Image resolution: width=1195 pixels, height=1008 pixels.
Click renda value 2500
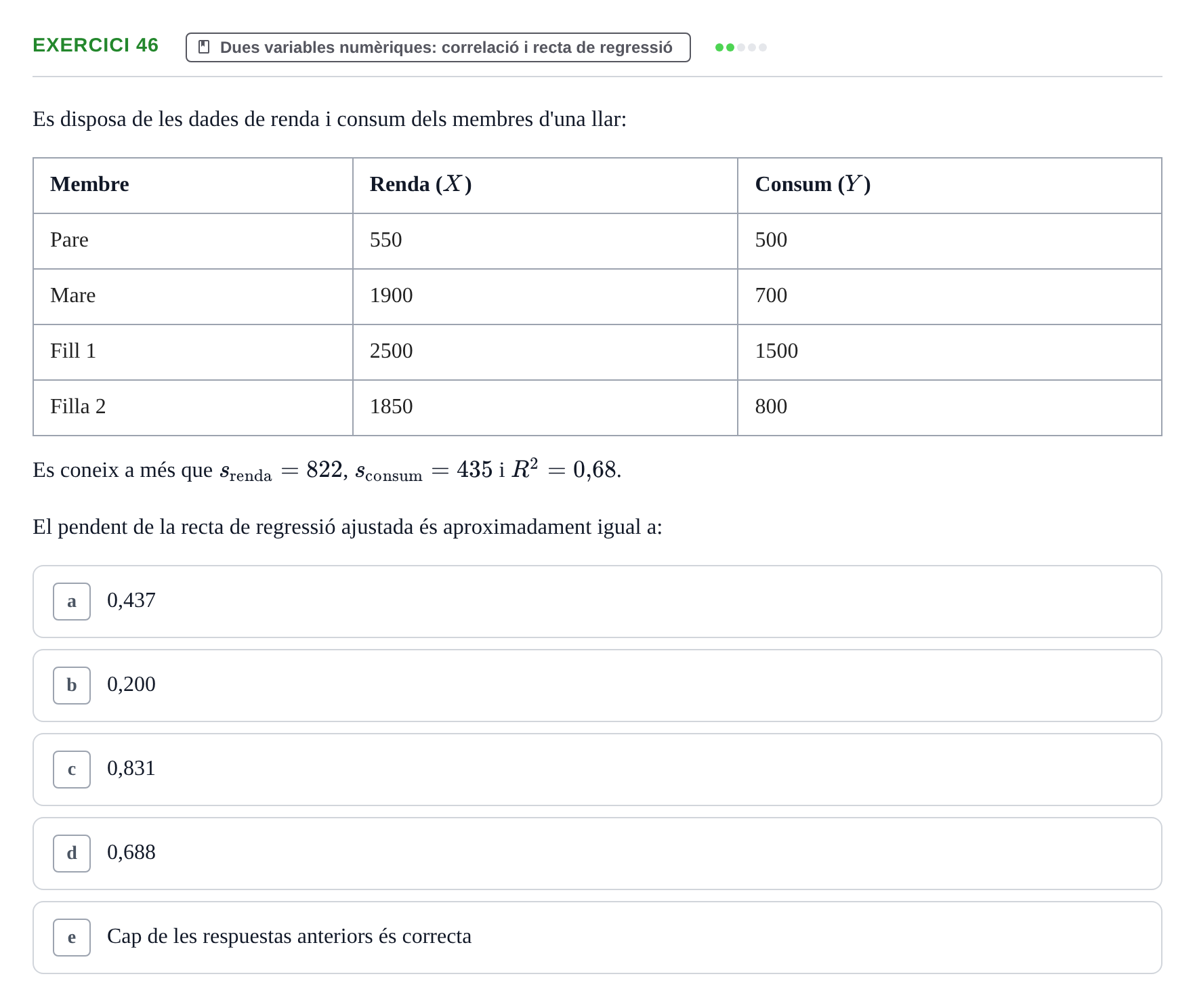(x=391, y=351)
